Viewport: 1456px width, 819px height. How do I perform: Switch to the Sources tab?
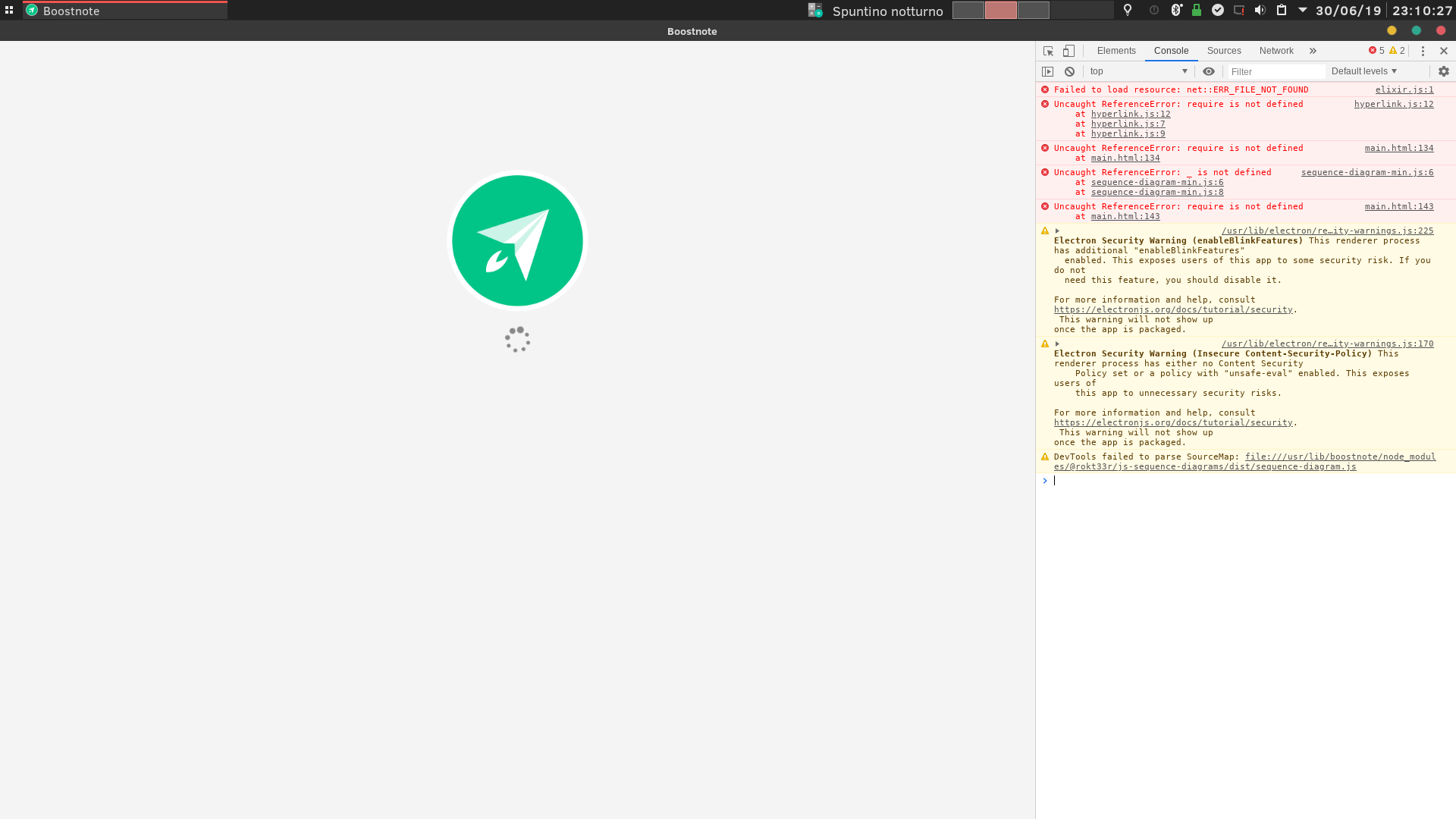point(1223,51)
